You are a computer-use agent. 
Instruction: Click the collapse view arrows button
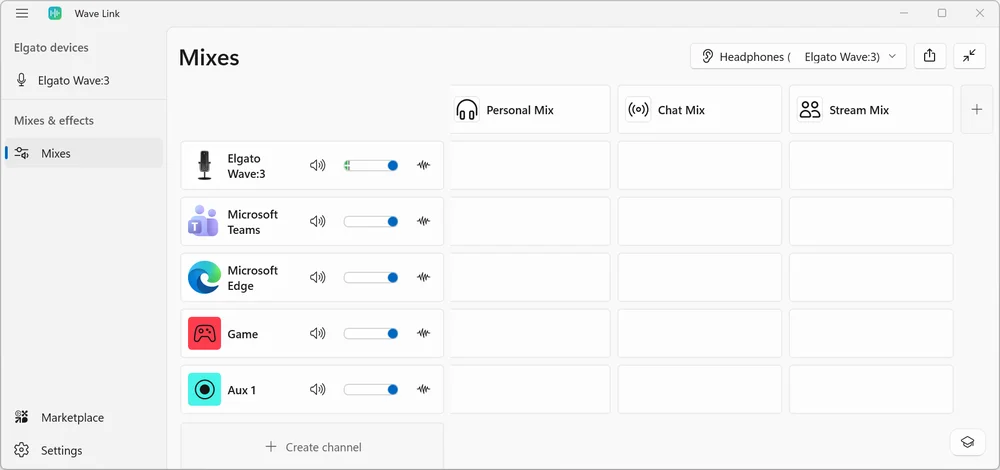click(x=969, y=56)
